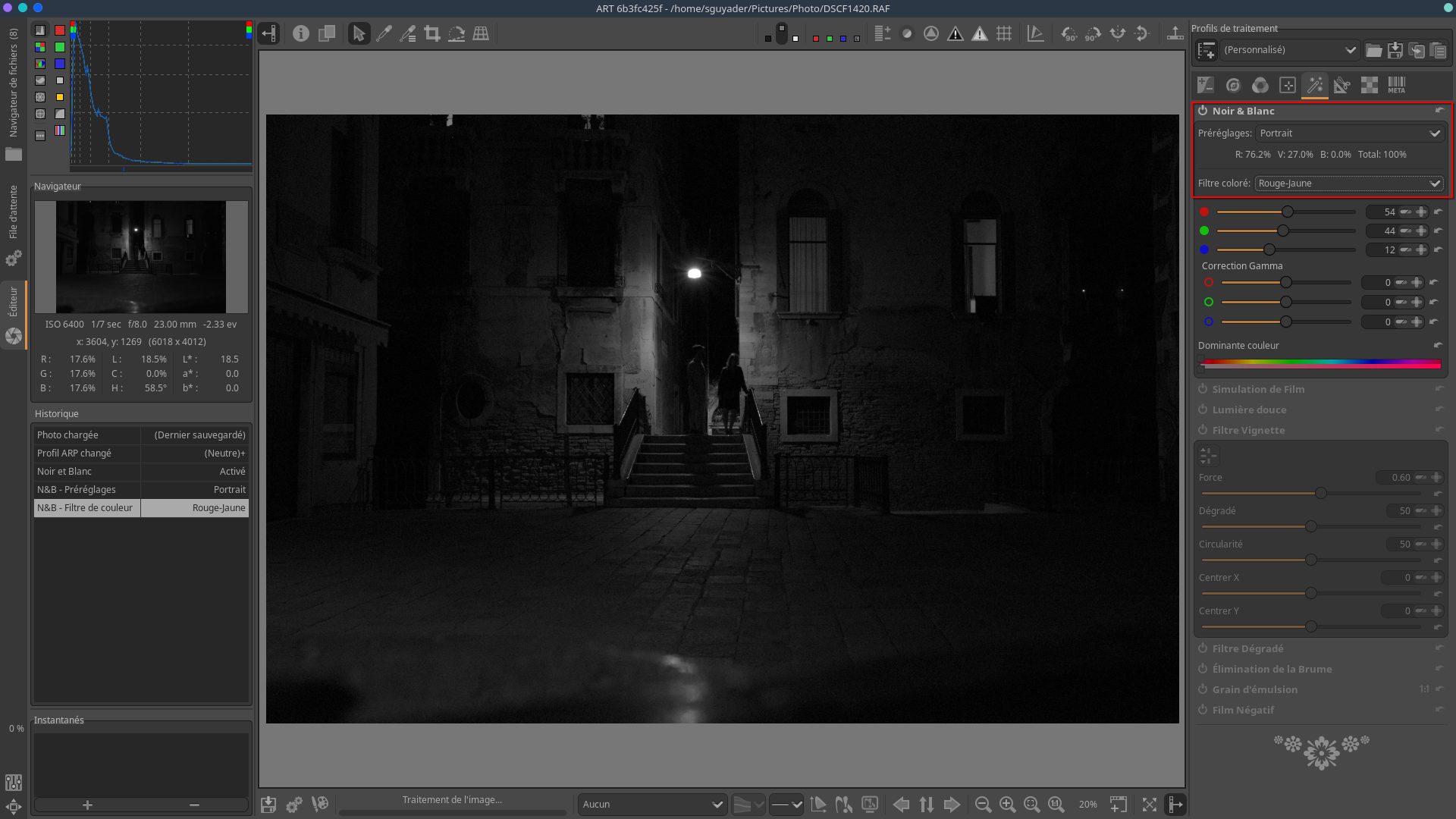Screen dimensions: 1456x819
Task: Click the red channel mixer slider
Action: pos(1286,212)
